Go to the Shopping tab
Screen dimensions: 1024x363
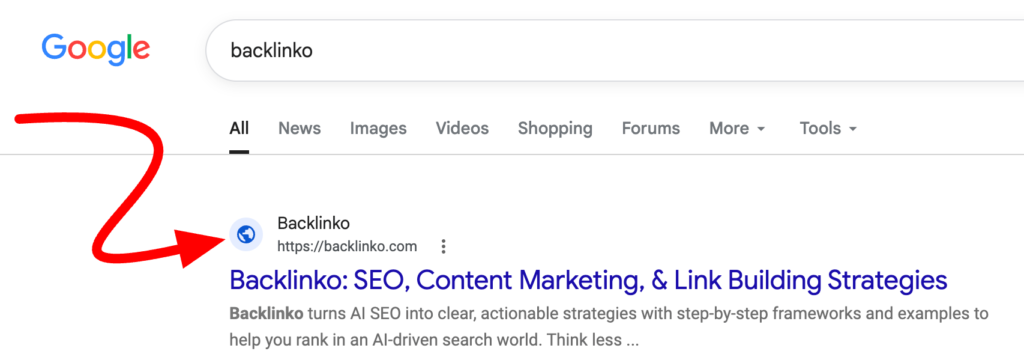[555, 129]
